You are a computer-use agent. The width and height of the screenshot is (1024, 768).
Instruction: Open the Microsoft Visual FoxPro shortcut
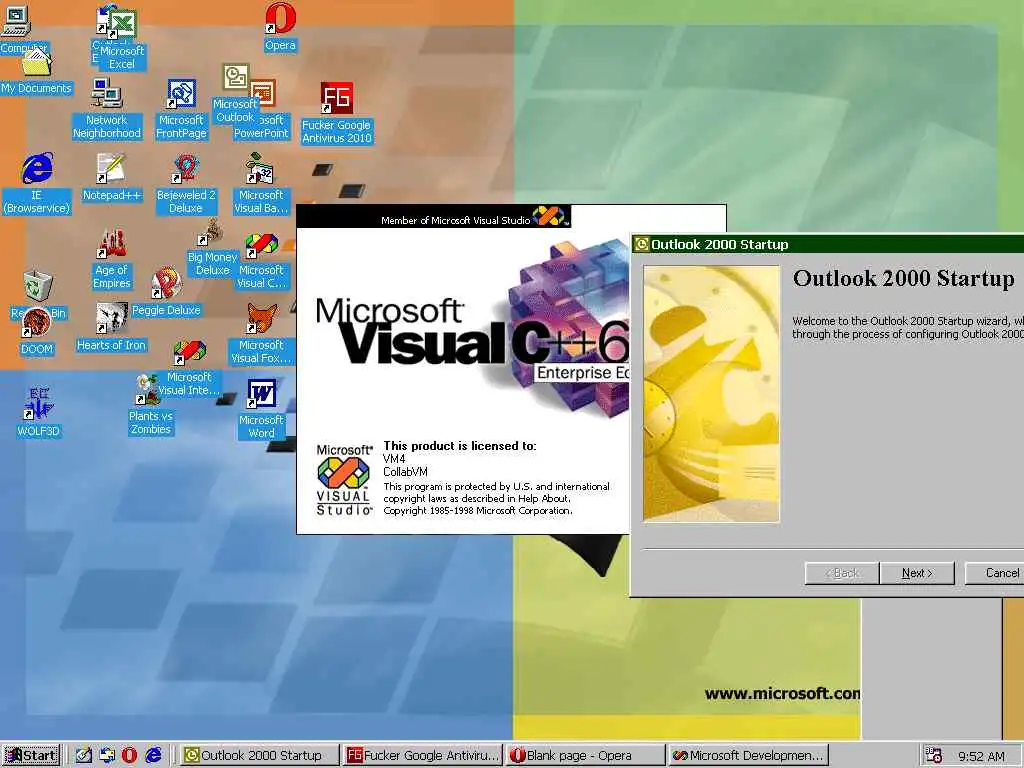(261, 334)
